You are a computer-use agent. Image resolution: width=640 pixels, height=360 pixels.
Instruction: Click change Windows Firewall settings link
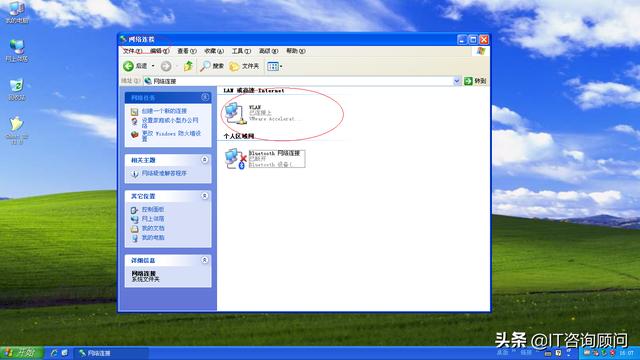pos(171,136)
